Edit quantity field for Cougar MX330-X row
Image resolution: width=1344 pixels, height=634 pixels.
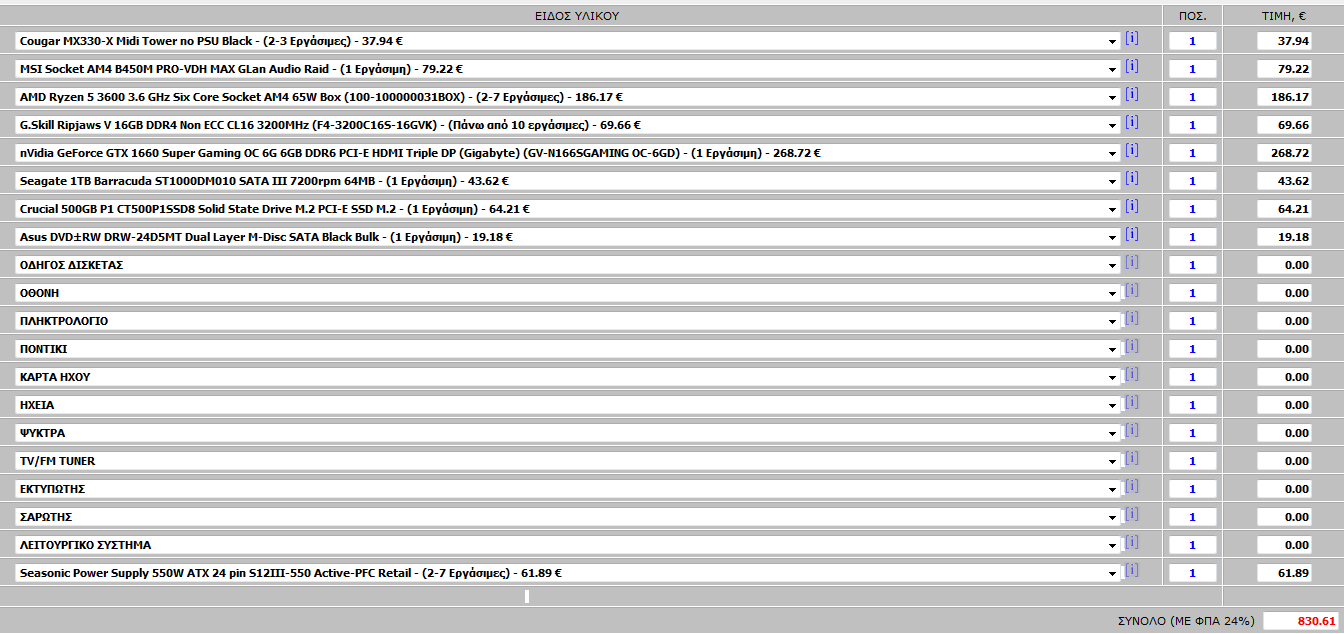[1192, 42]
